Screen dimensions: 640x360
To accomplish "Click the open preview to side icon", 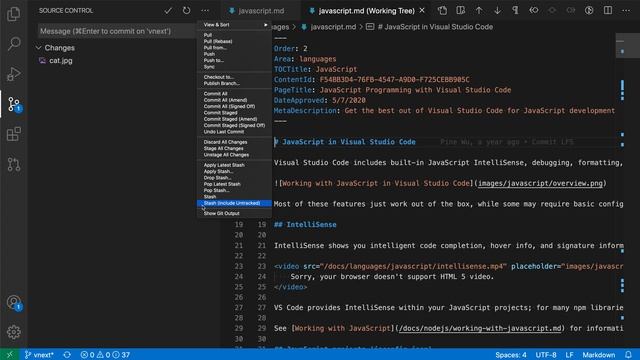I will tap(460, 11).
